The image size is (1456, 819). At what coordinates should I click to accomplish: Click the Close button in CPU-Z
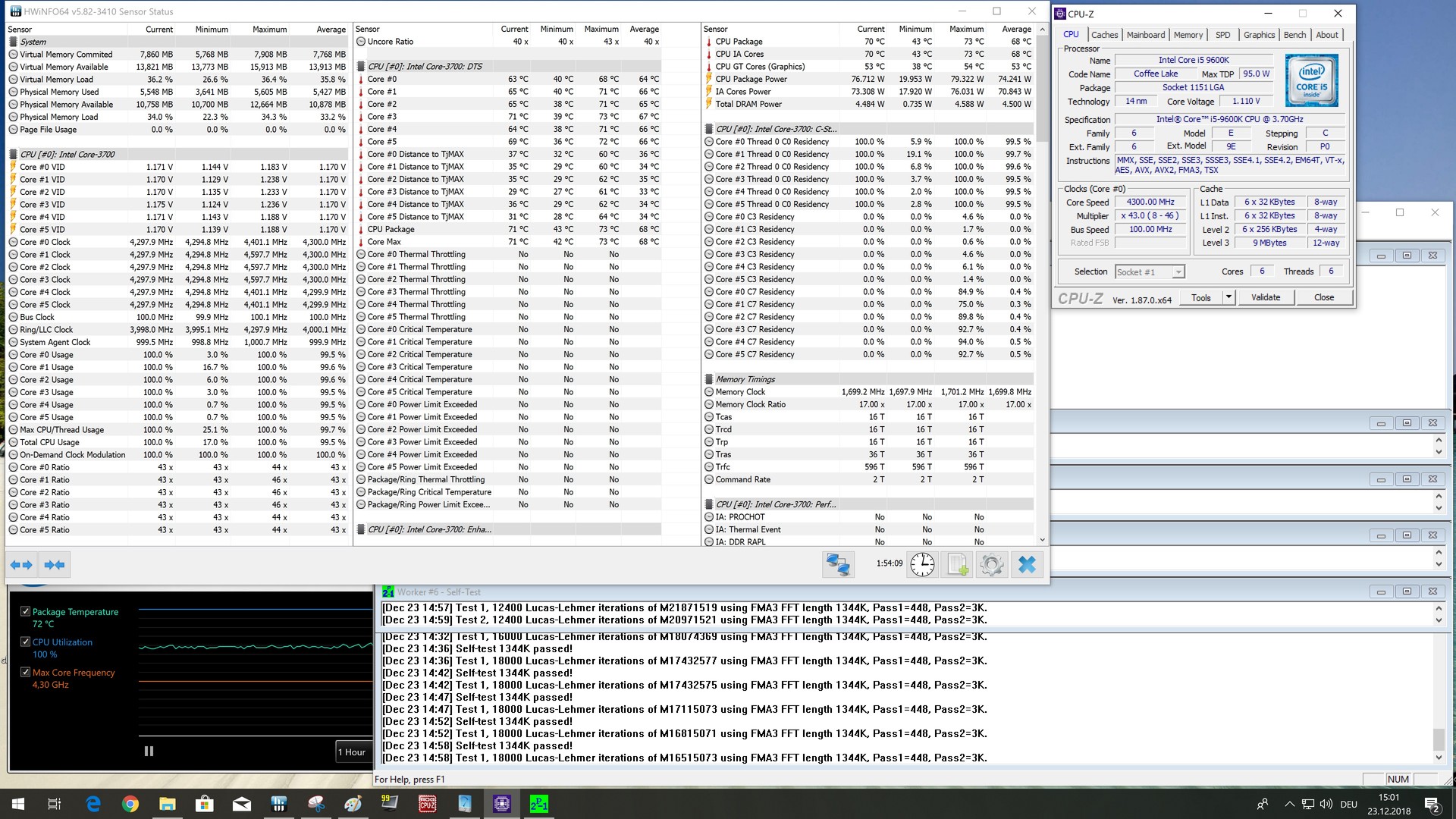coord(1323,297)
